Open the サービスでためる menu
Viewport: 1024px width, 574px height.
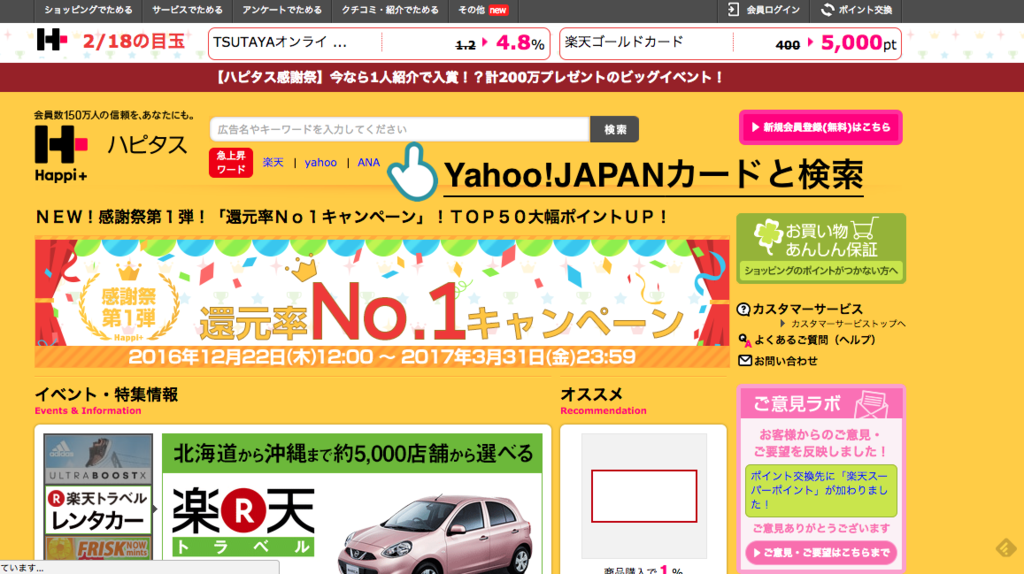(187, 10)
